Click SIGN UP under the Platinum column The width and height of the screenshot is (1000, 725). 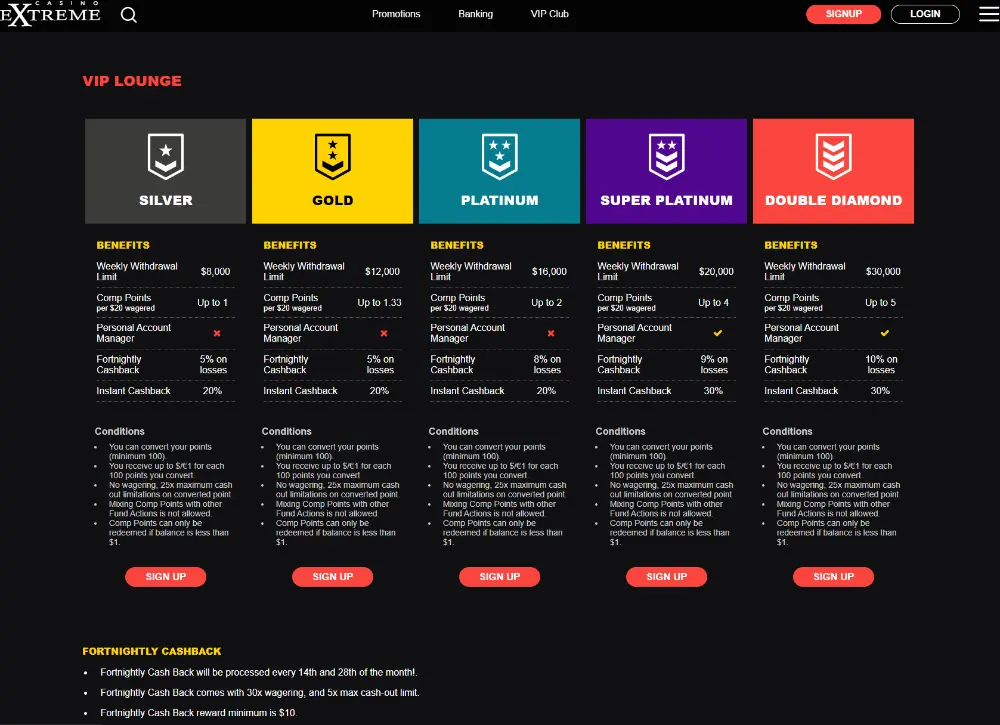pyautogui.click(x=499, y=576)
